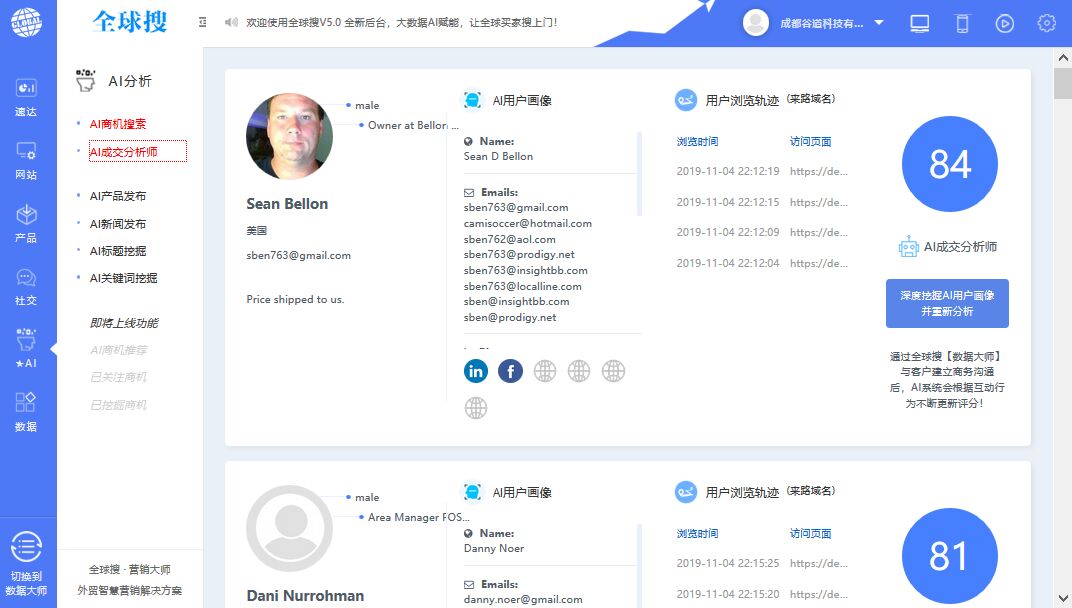Click the AI用户画像 robot icon
The height and width of the screenshot is (608, 1072).
(472, 99)
